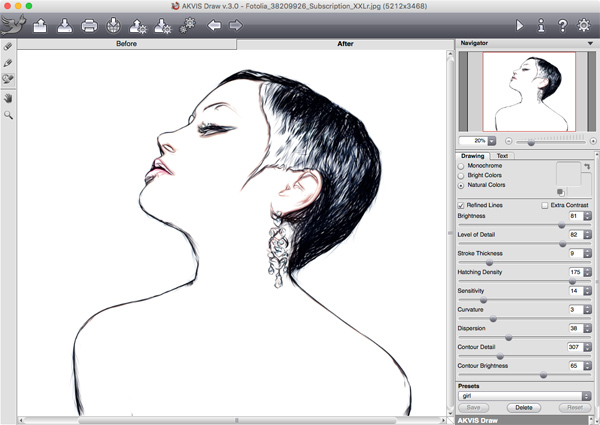Click the Open image icon in toolbar
Viewport: 600px width, 425px height.
click(x=41, y=25)
